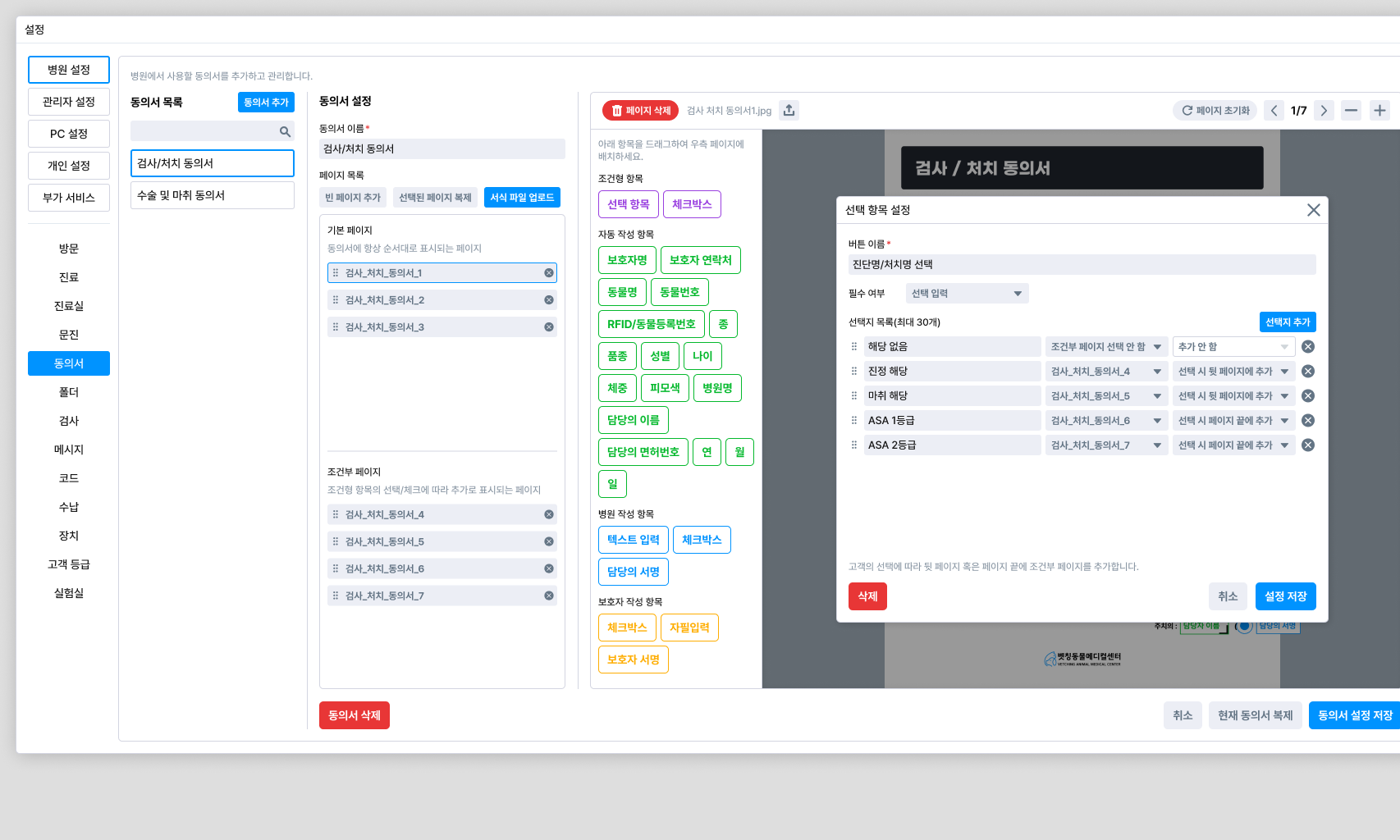
Task: Zoom out with the minus icon
Action: (1351, 110)
